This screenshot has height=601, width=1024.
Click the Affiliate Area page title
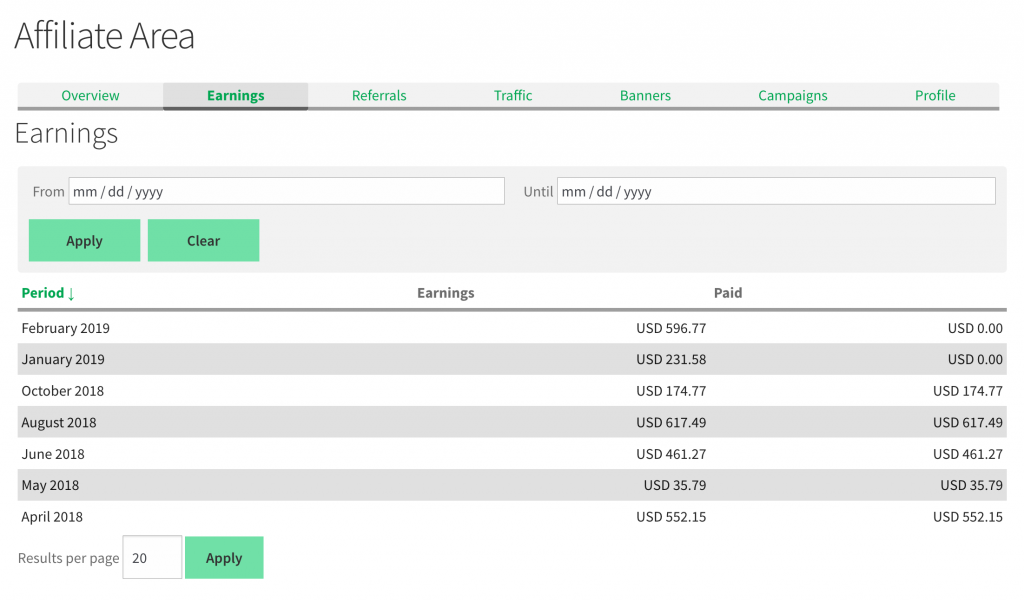tap(104, 35)
